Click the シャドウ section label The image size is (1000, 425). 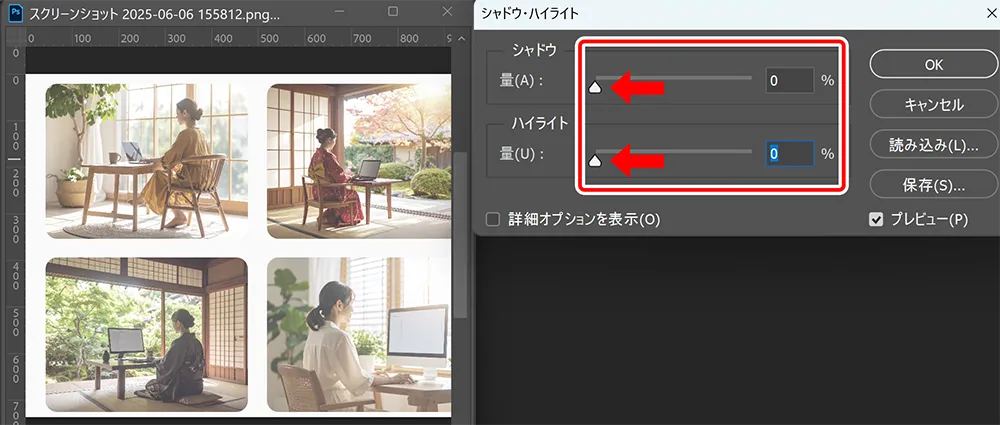pos(534,50)
